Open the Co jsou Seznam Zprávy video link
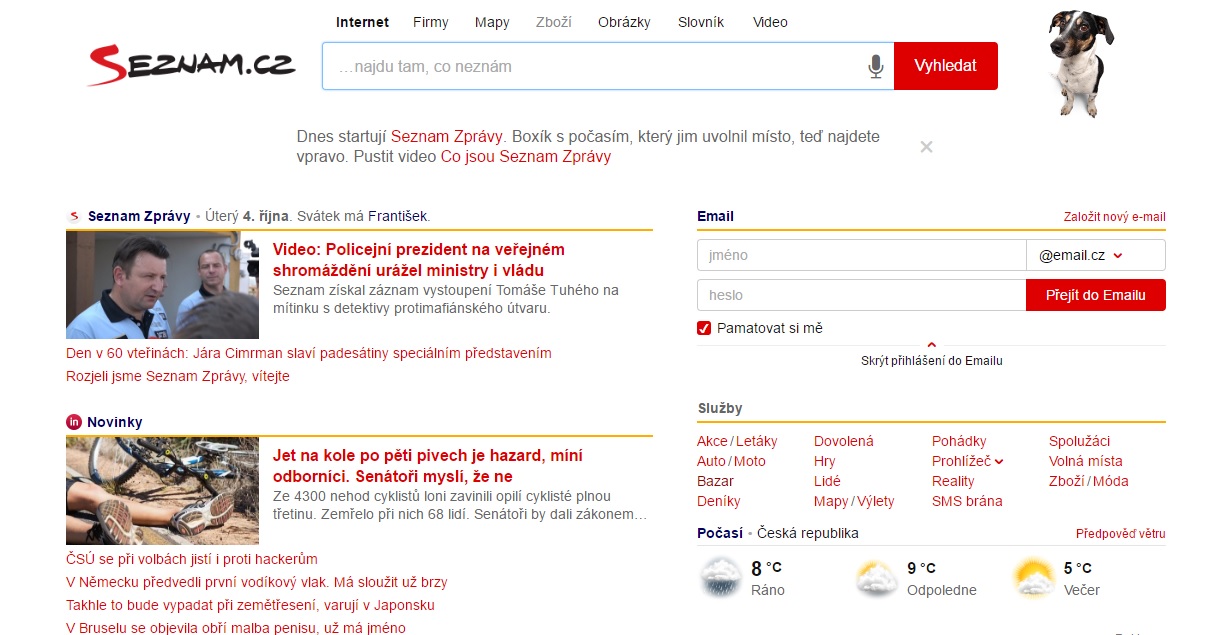Screen dimensions: 1225x635 click(x=525, y=157)
